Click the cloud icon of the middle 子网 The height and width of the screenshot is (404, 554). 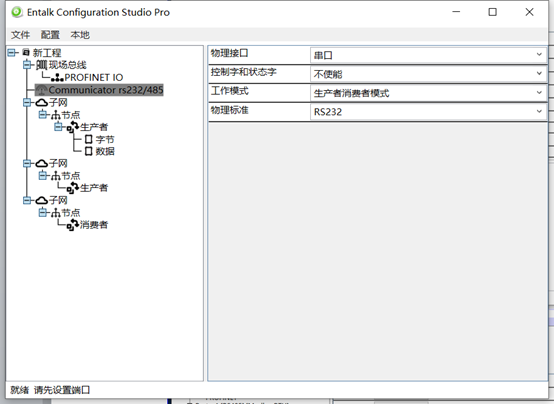coord(41,163)
